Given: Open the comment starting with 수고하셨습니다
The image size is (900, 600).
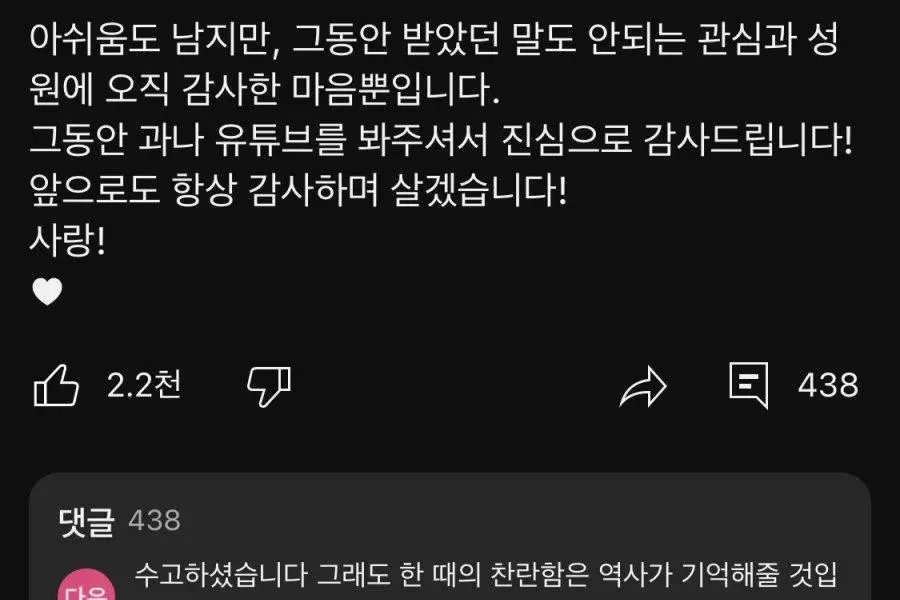Looking at the screenshot, I should coord(486,575).
